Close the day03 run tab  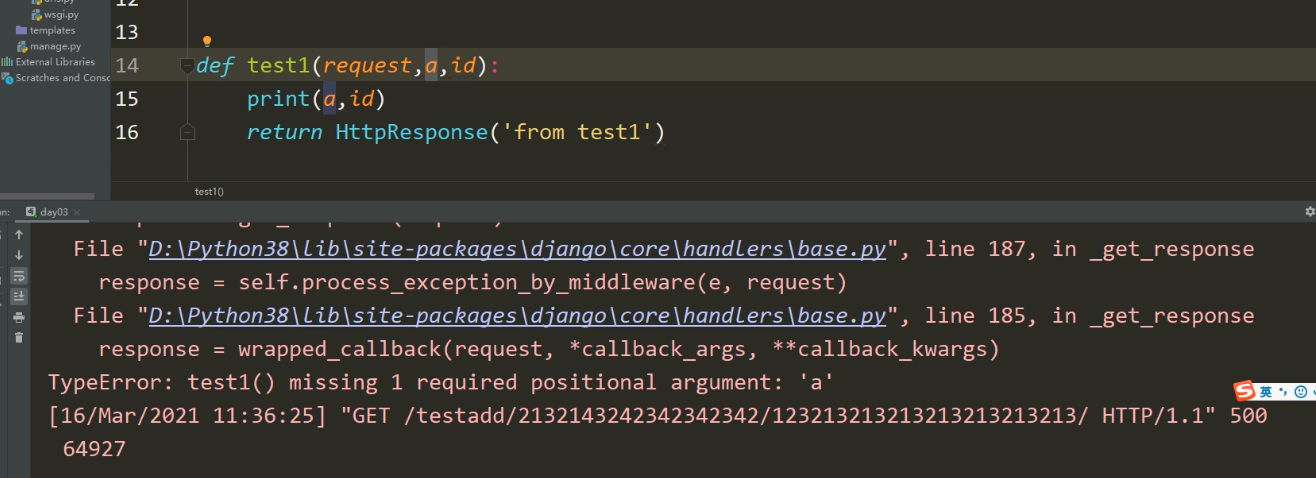pyautogui.click(x=77, y=212)
